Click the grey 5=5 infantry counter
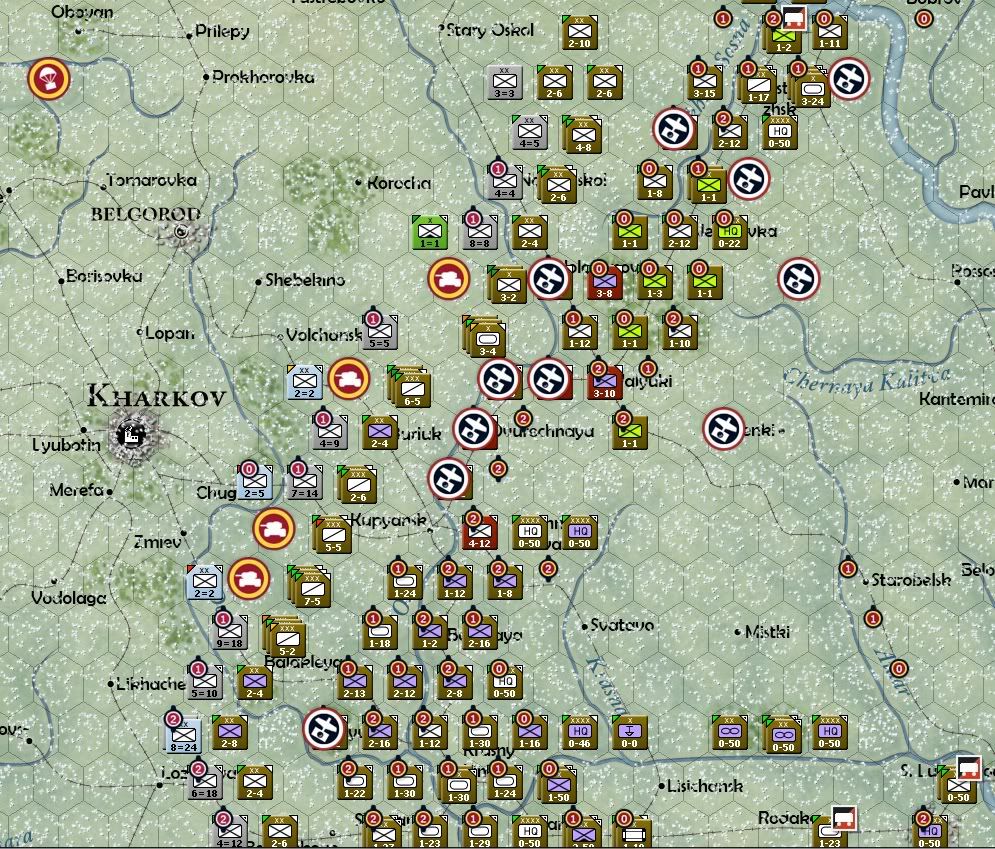 click(x=379, y=332)
